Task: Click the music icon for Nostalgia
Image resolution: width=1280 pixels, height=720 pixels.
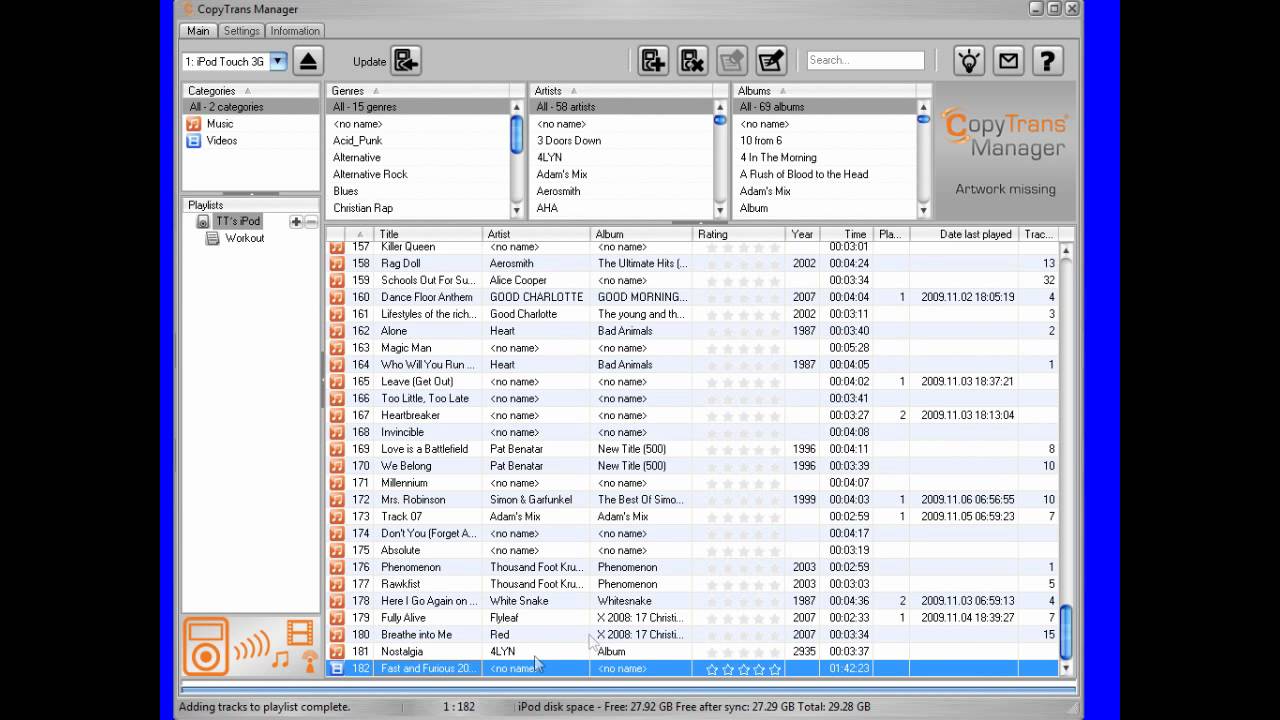Action: pyautogui.click(x=337, y=651)
